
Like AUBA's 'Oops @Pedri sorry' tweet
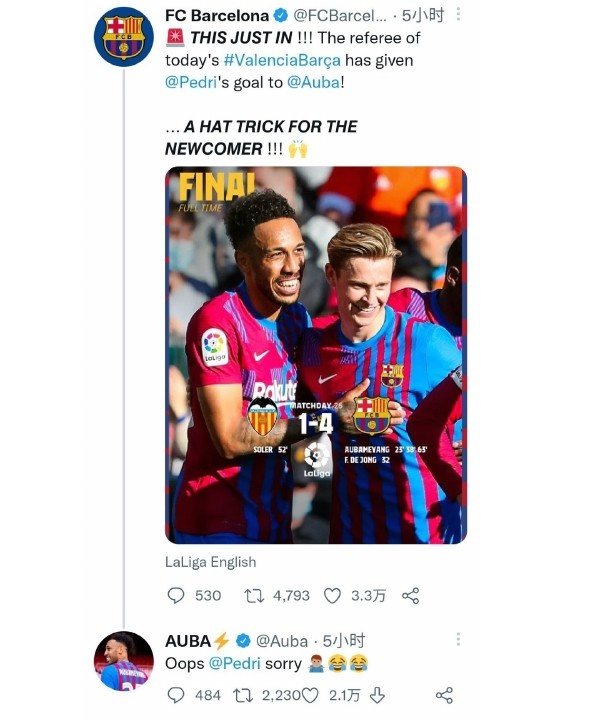(311, 695)
